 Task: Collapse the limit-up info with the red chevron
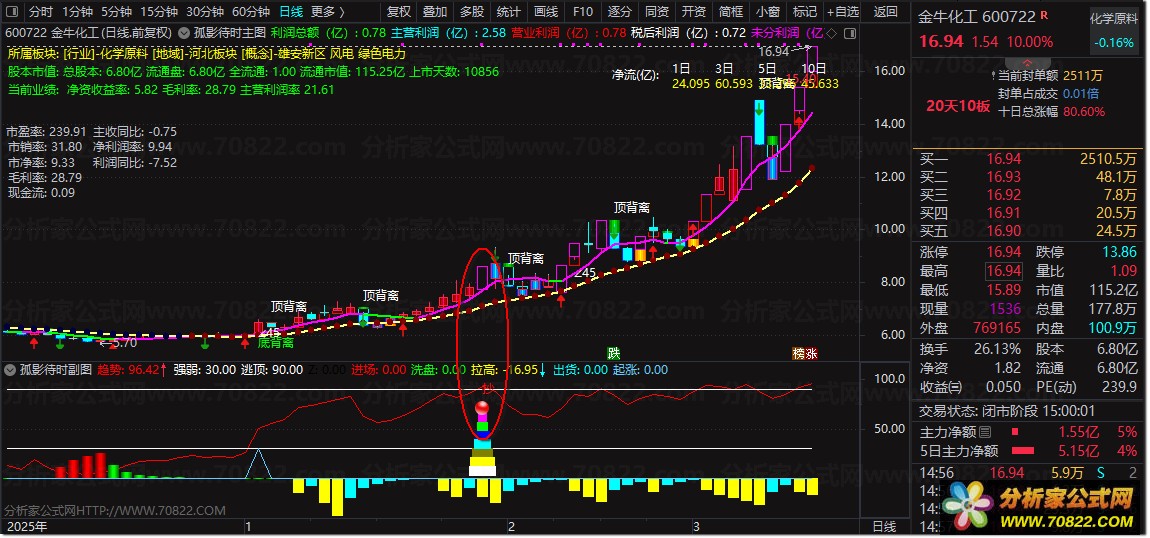coord(1027,62)
